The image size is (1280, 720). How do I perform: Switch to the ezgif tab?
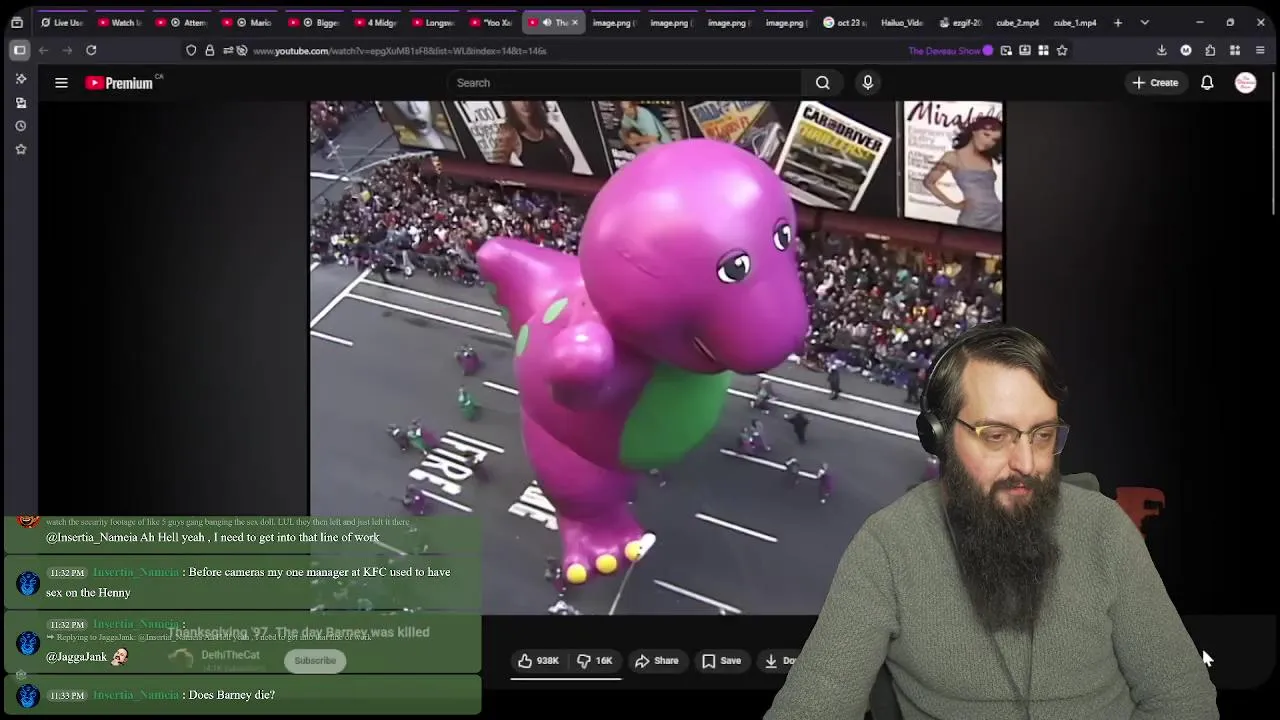[x=960, y=22]
